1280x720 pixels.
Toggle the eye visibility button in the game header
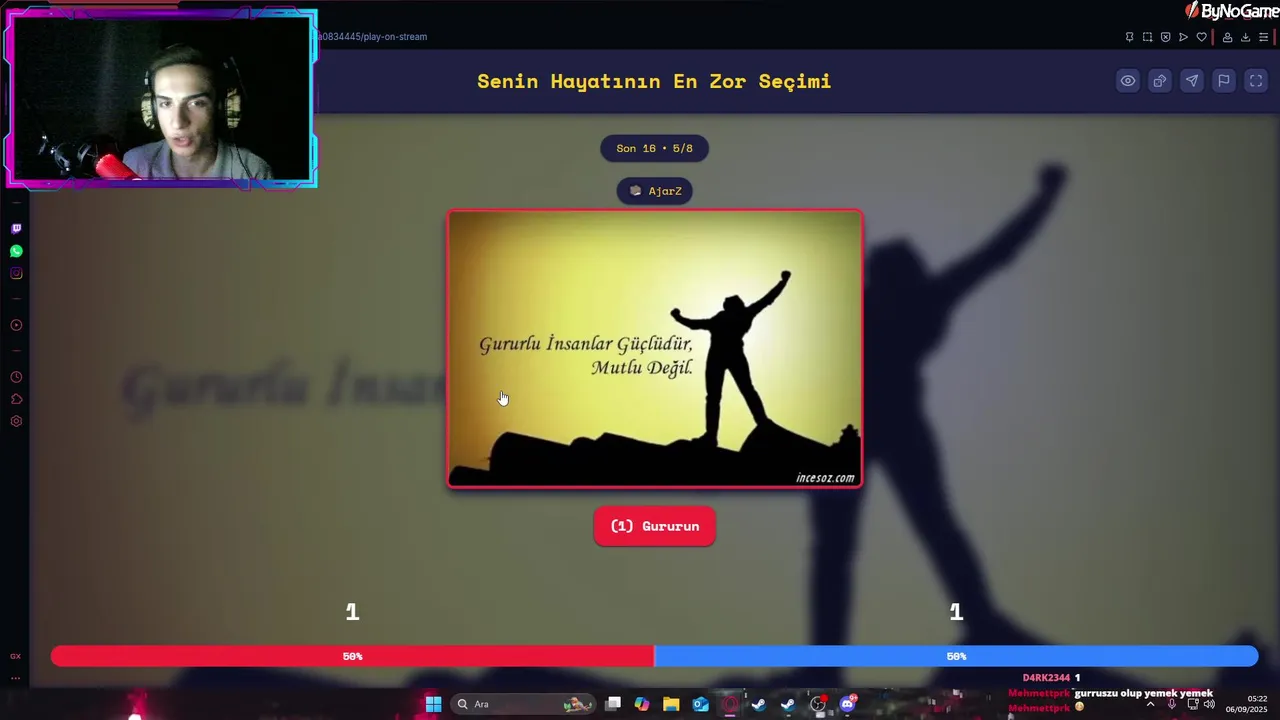click(x=1128, y=81)
